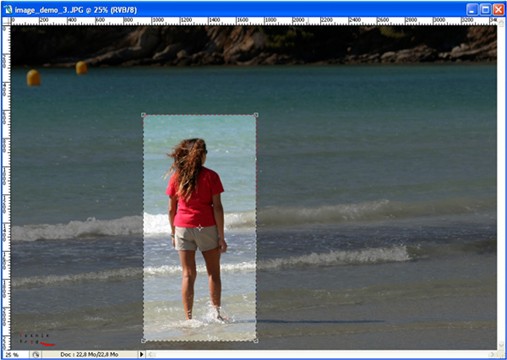Click the Photoshop document icon in title bar
This screenshot has width=507, height=360.
coord(8,10)
